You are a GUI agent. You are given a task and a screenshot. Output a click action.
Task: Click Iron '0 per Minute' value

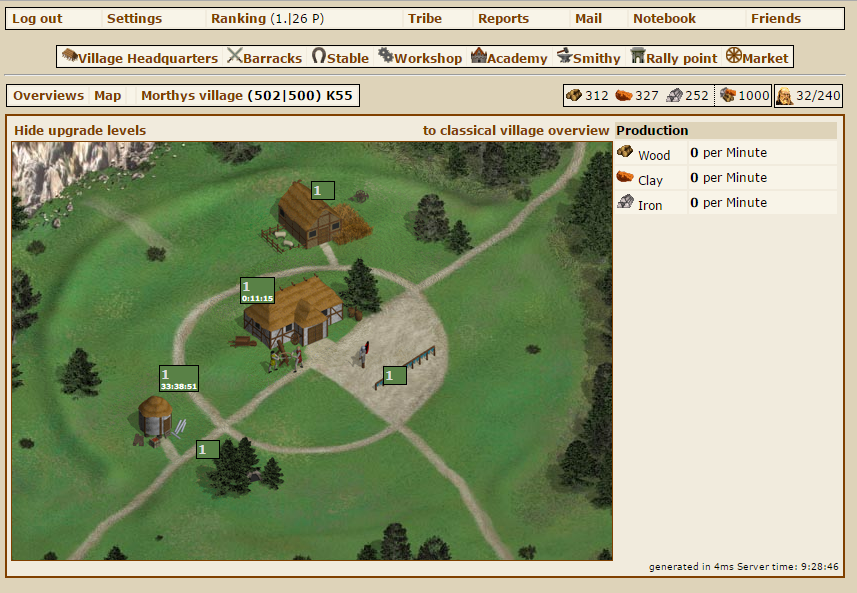click(728, 203)
